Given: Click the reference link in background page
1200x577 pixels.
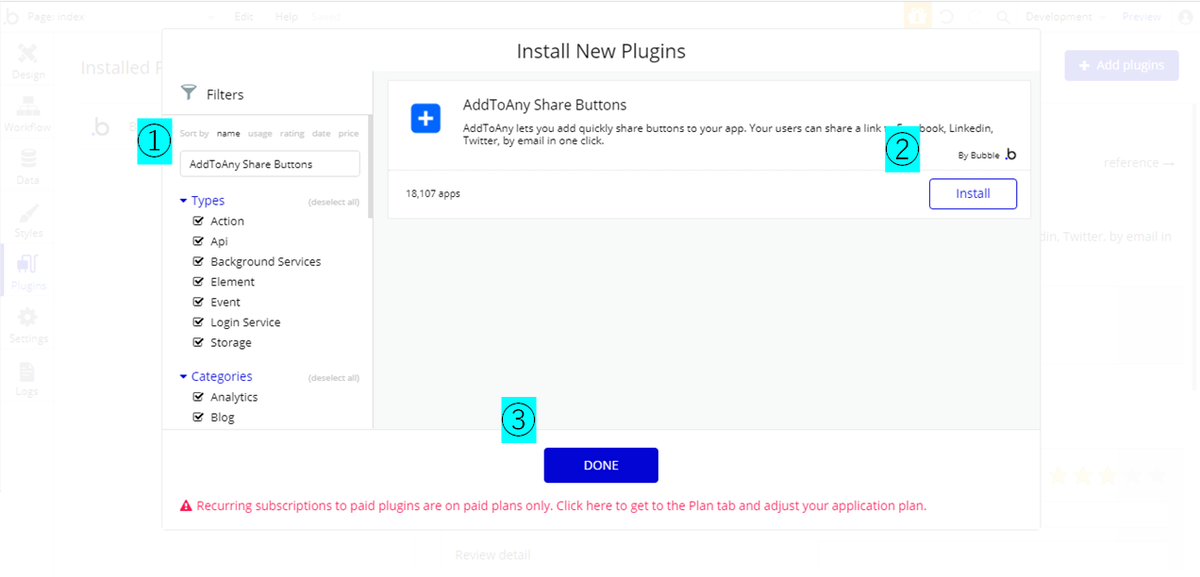Looking at the screenshot, I should [x=1139, y=163].
